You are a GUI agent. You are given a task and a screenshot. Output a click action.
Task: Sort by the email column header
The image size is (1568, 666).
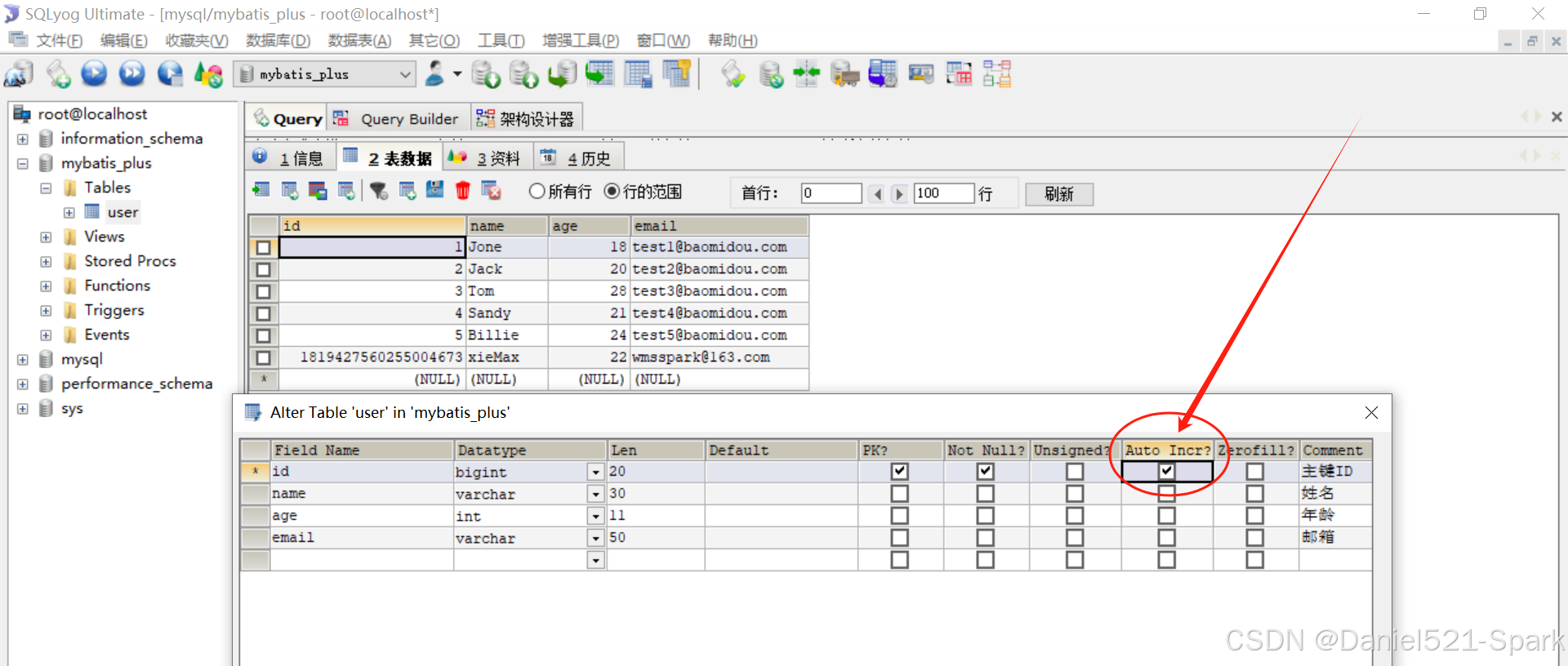(x=719, y=225)
